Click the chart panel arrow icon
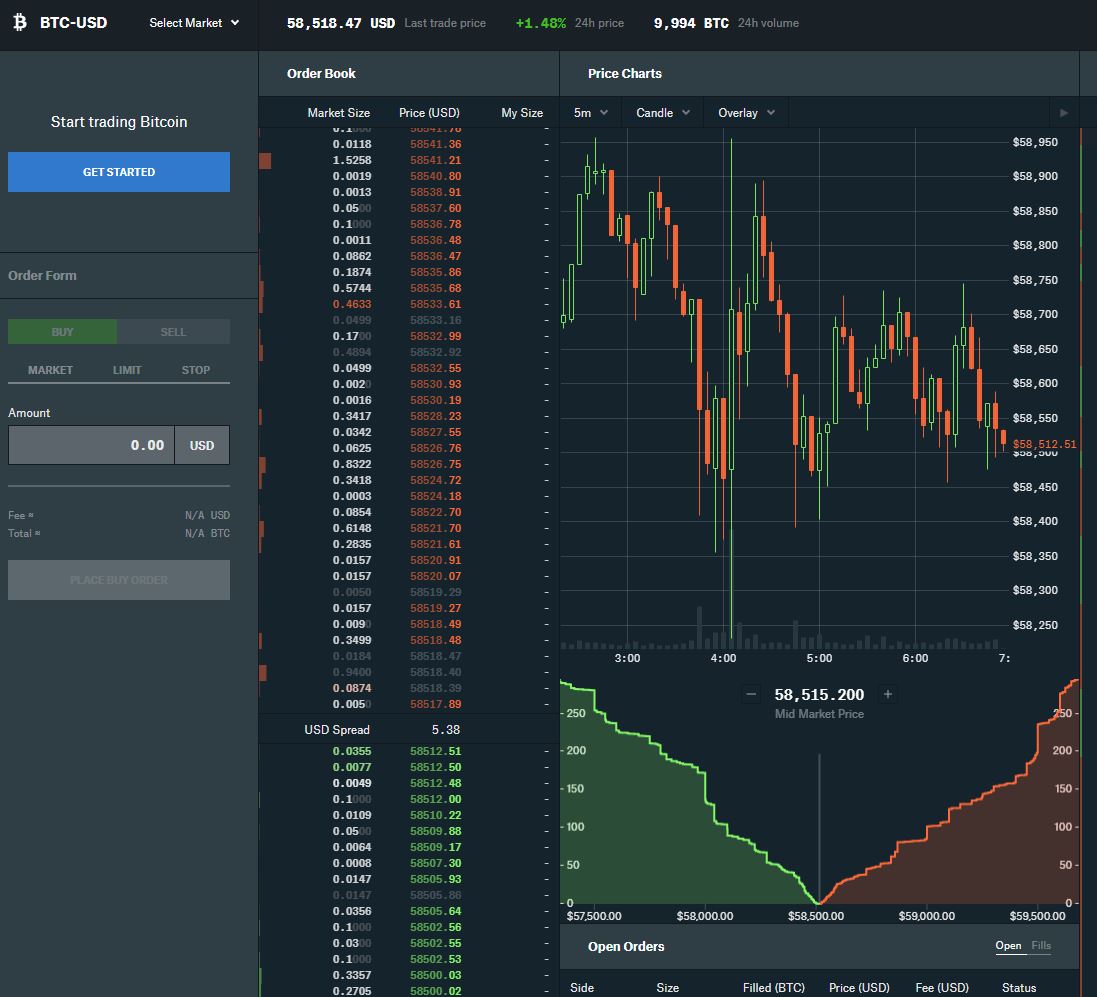 (1064, 113)
